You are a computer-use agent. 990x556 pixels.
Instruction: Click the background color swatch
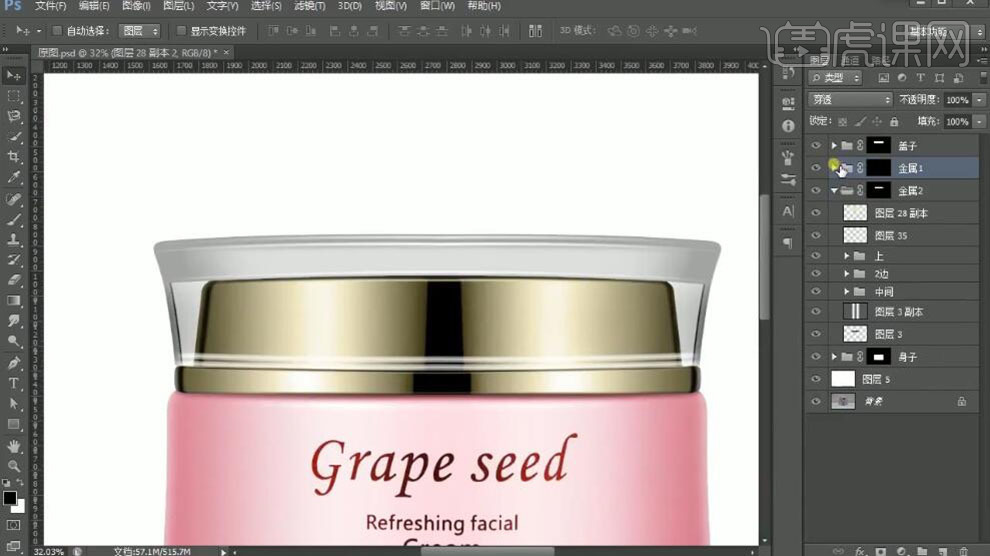point(20,507)
